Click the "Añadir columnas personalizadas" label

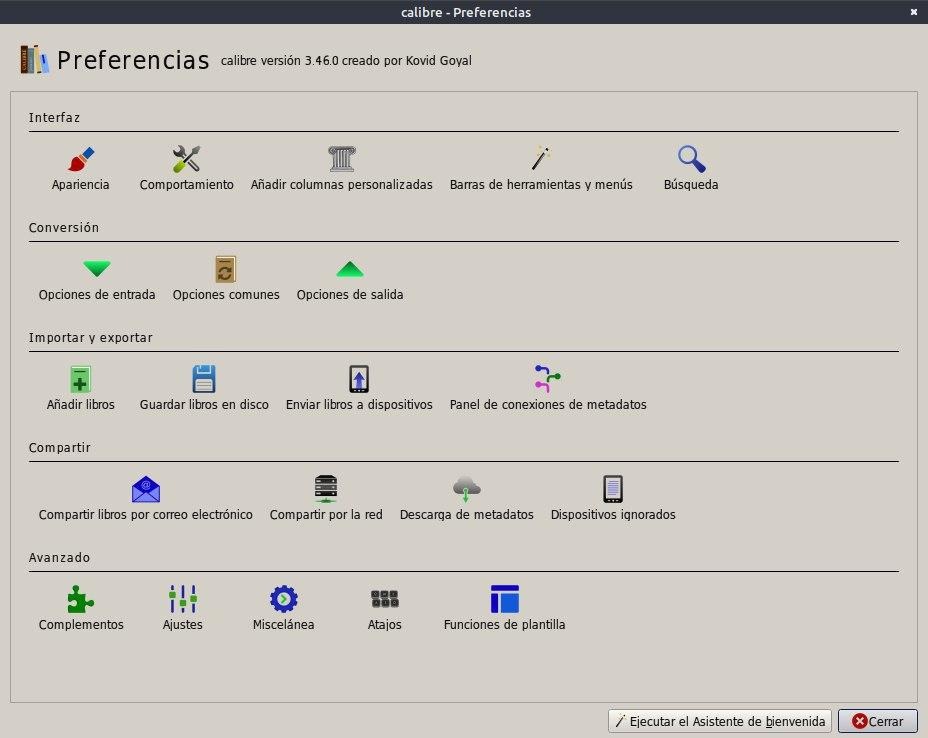341,185
